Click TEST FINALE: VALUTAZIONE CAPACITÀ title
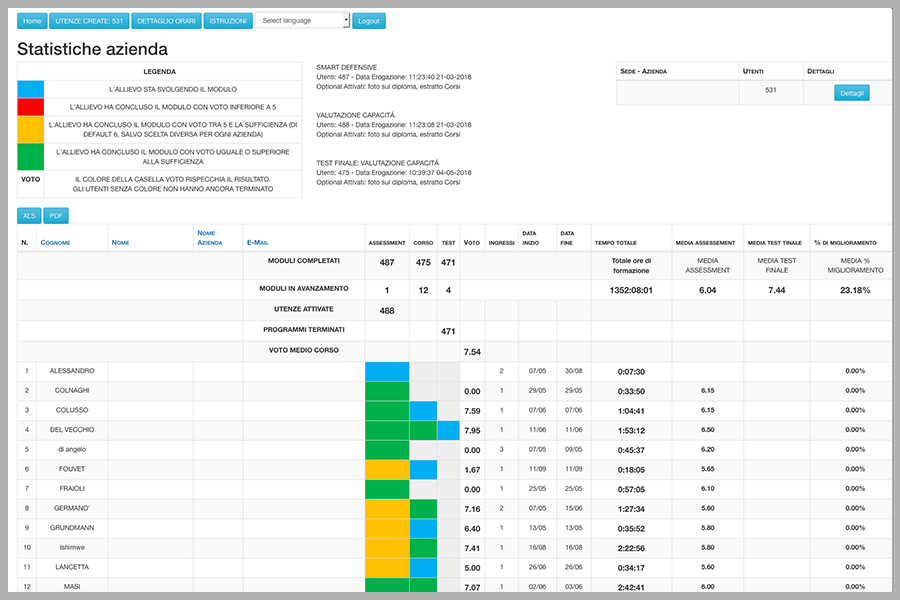Image resolution: width=900 pixels, height=600 pixels. pyautogui.click(x=377, y=163)
